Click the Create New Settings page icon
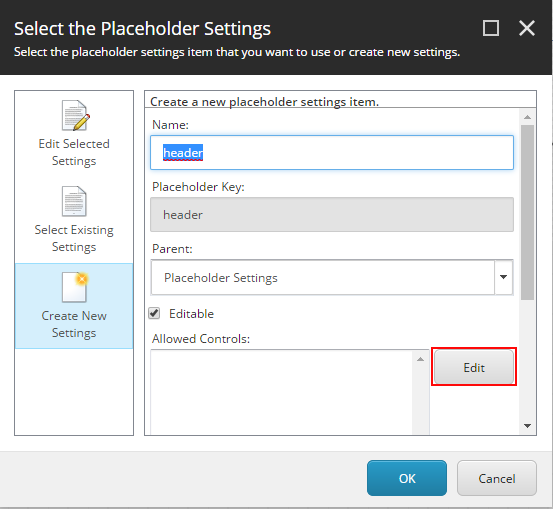 75,287
